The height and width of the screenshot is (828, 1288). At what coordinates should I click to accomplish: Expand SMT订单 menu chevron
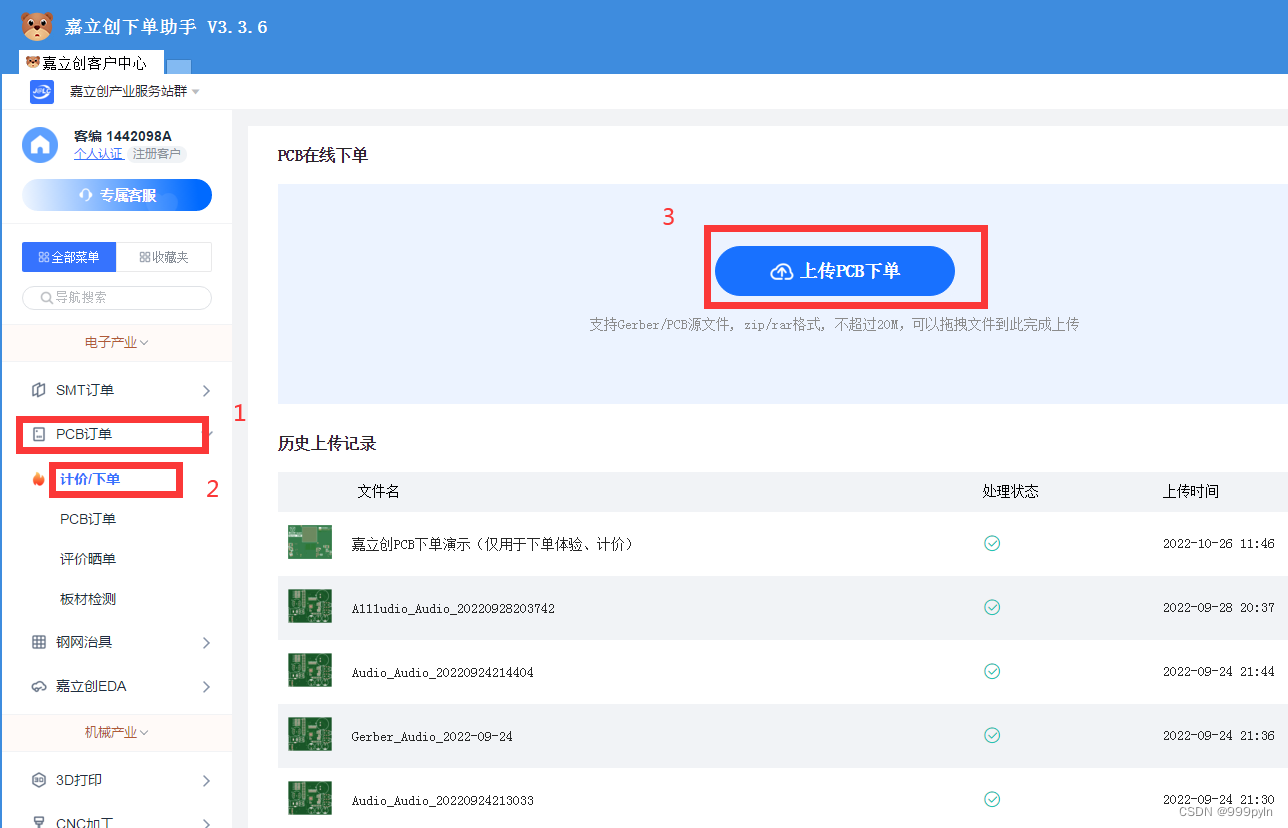[x=206, y=390]
